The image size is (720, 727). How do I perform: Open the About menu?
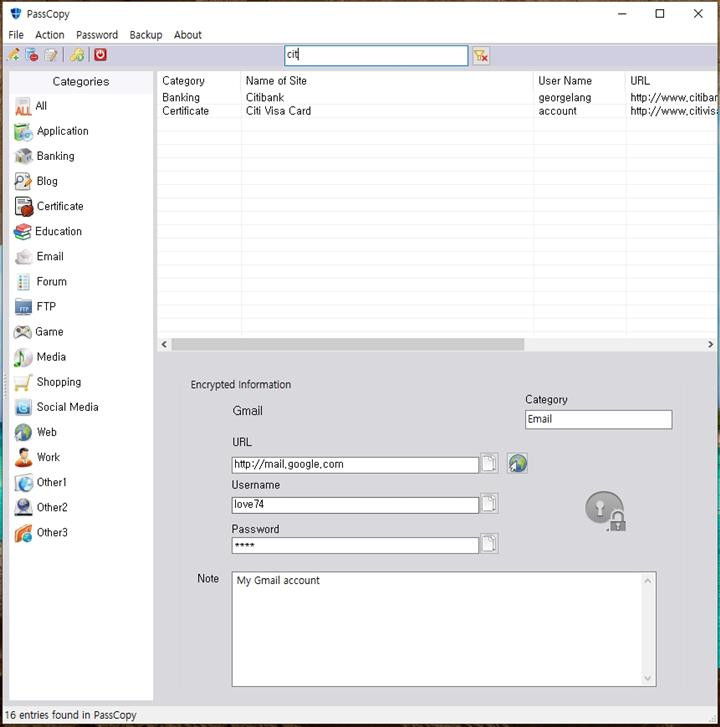pos(188,35)
